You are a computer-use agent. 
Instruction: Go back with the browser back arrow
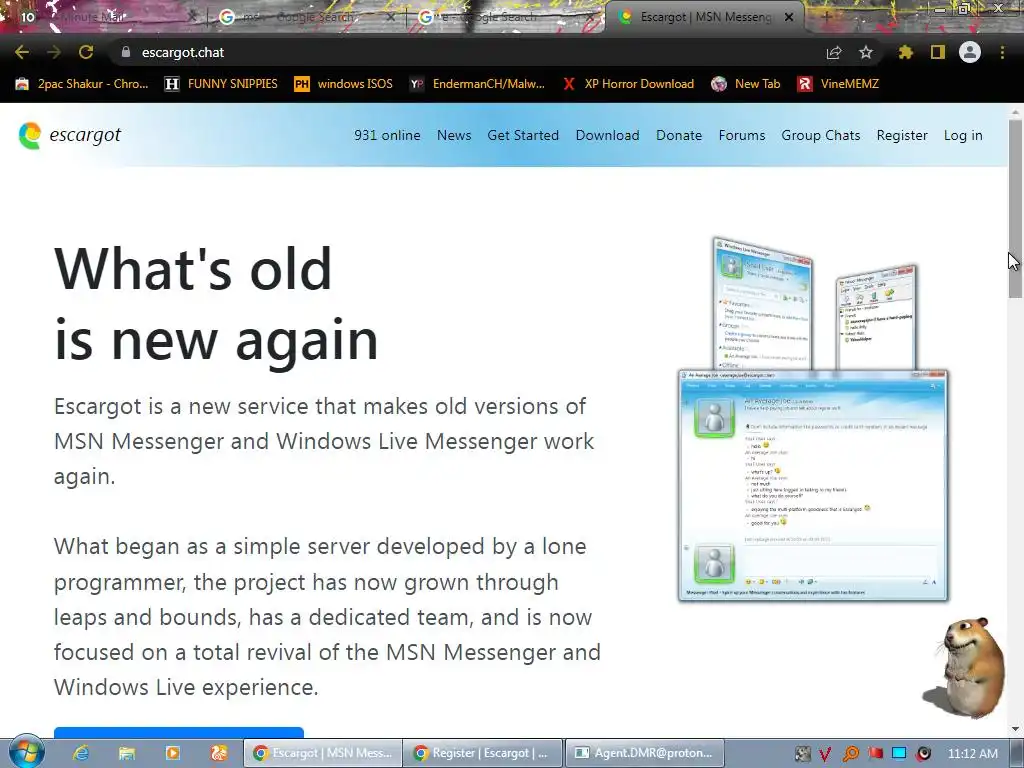22,52
